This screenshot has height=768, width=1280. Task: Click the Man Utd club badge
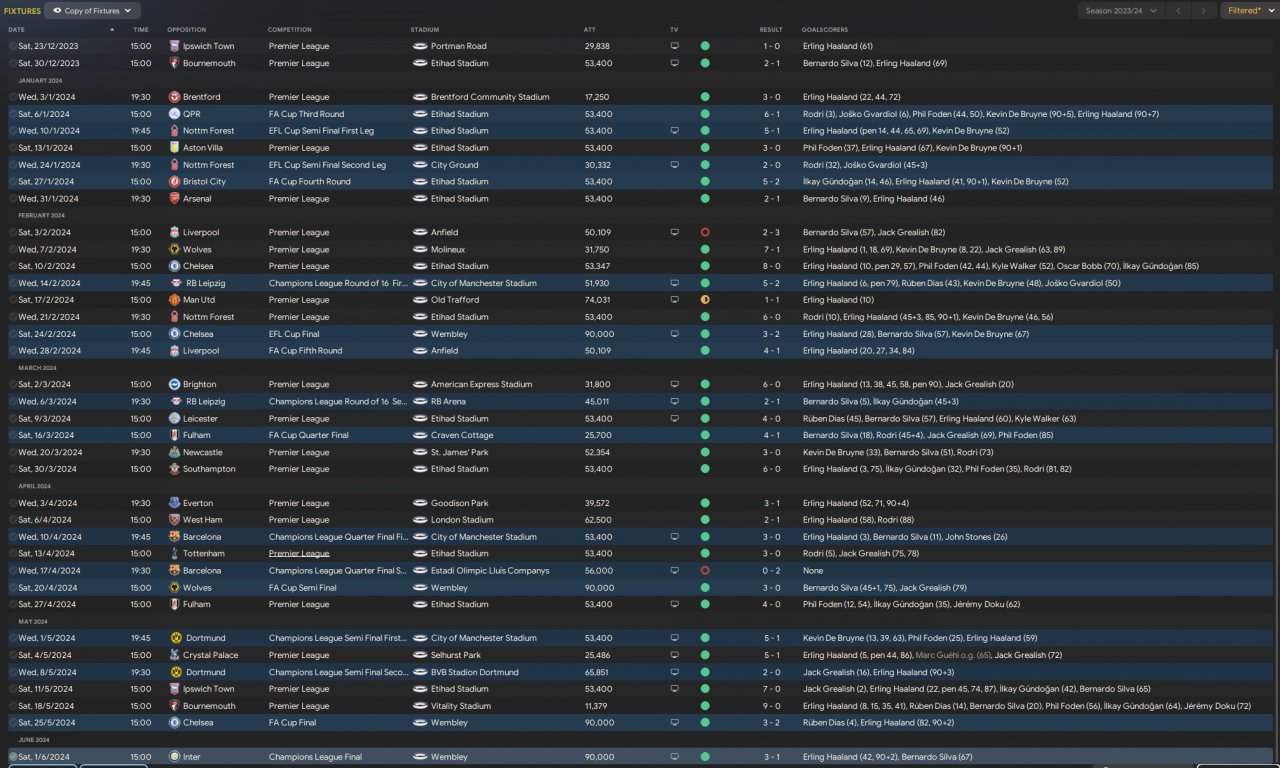pyautogui.click(x=174, y=300)
